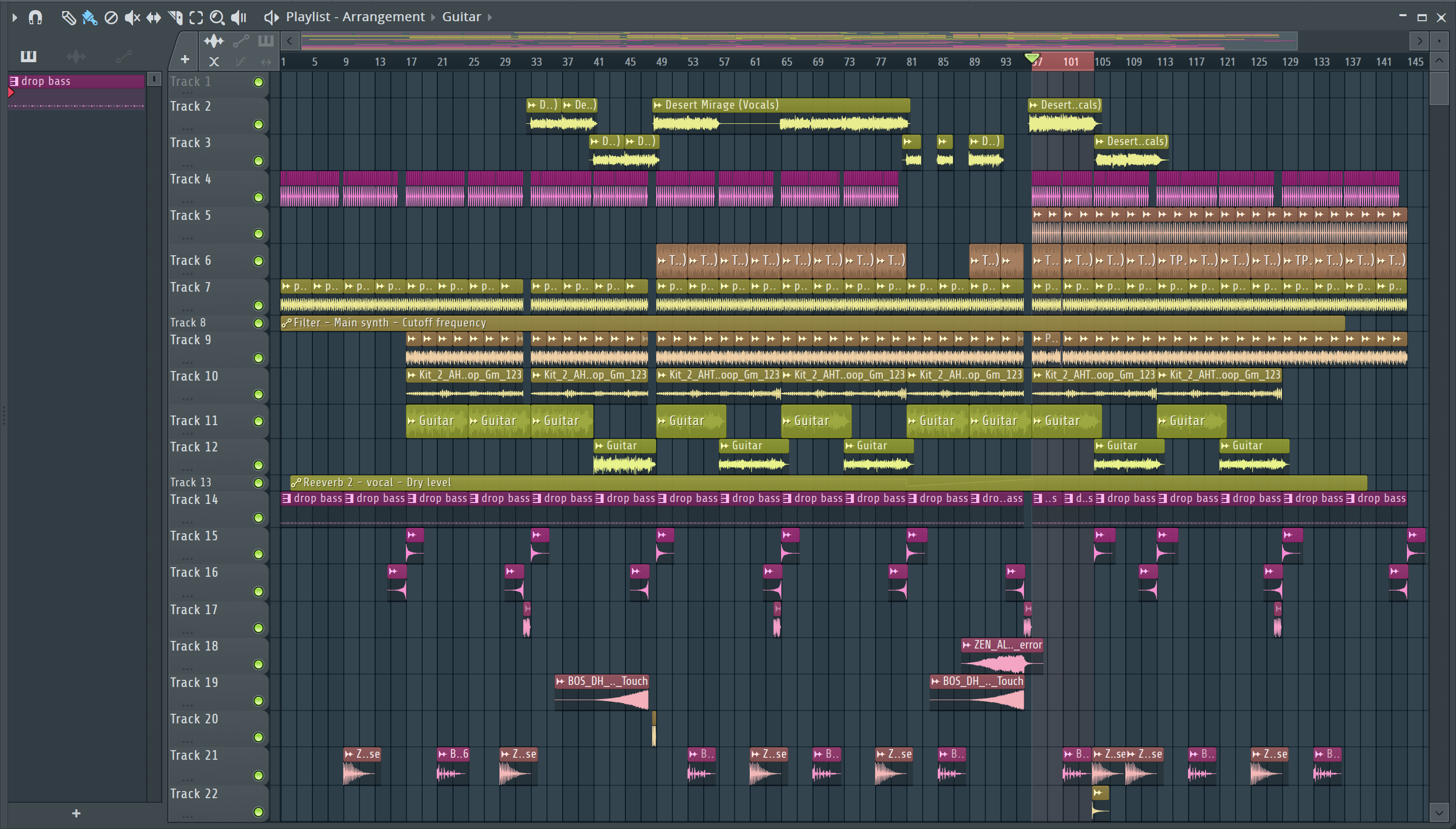Mute Track 16 green LED
Image resolution: width=1456 pixels, height=829 pixels.
(258, 591)
